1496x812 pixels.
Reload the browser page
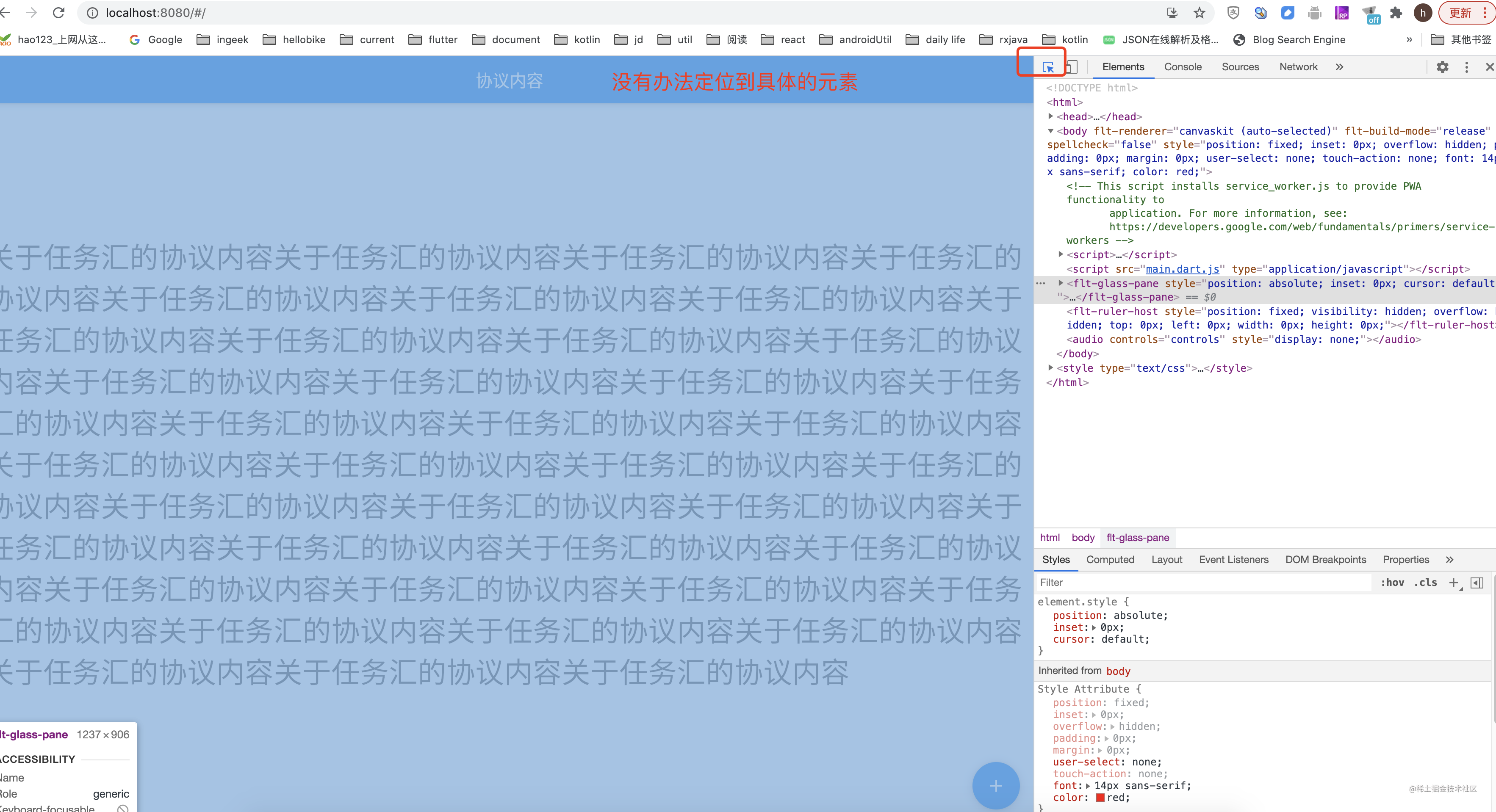coord(58,13)
